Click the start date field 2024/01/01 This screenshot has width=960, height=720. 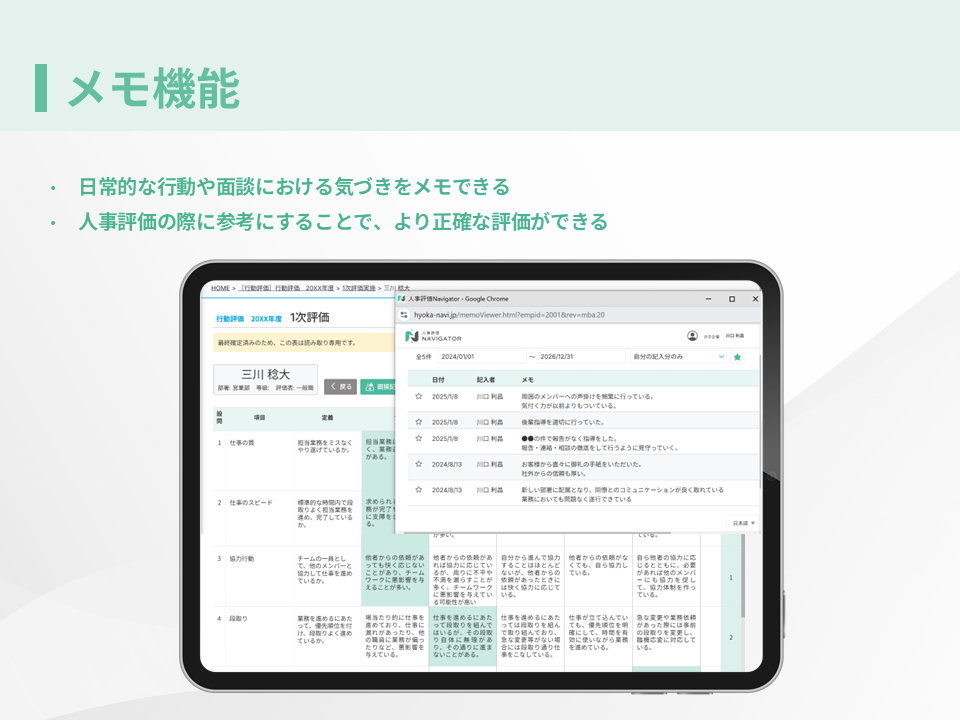482,356
